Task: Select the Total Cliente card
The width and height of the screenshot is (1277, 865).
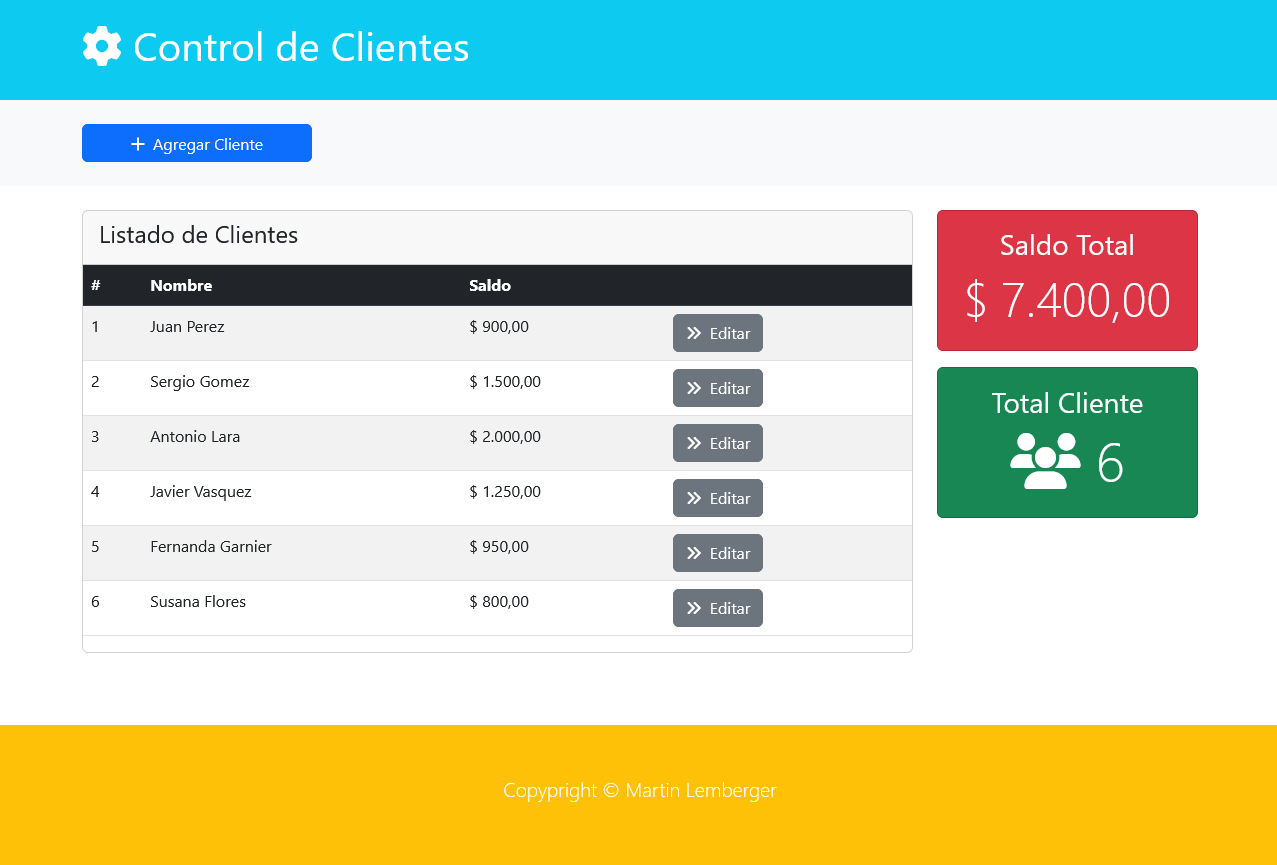Action: click(x=1066, y=442)
